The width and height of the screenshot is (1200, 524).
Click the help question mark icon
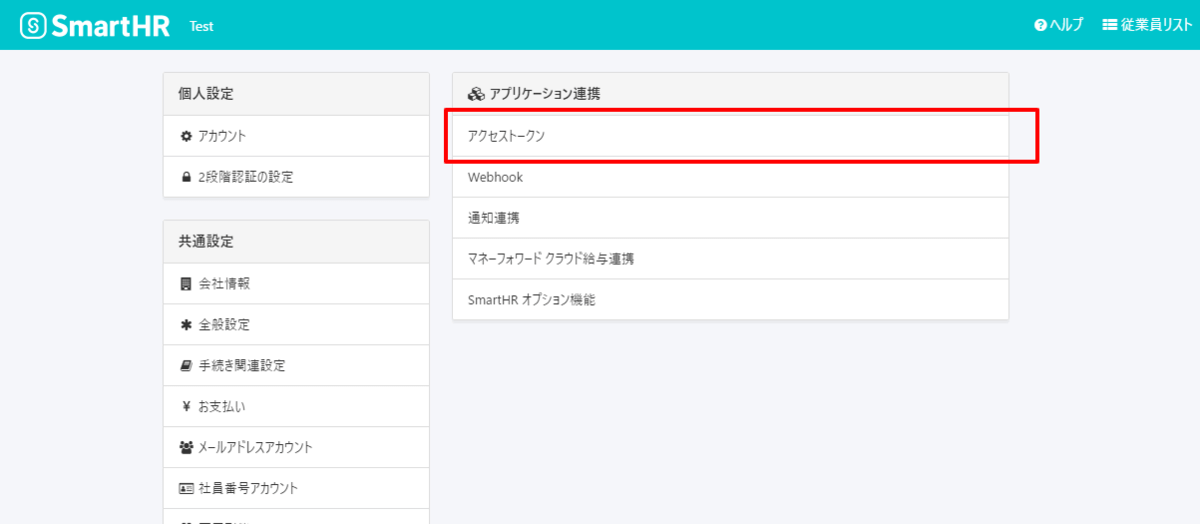point(1040,26)
